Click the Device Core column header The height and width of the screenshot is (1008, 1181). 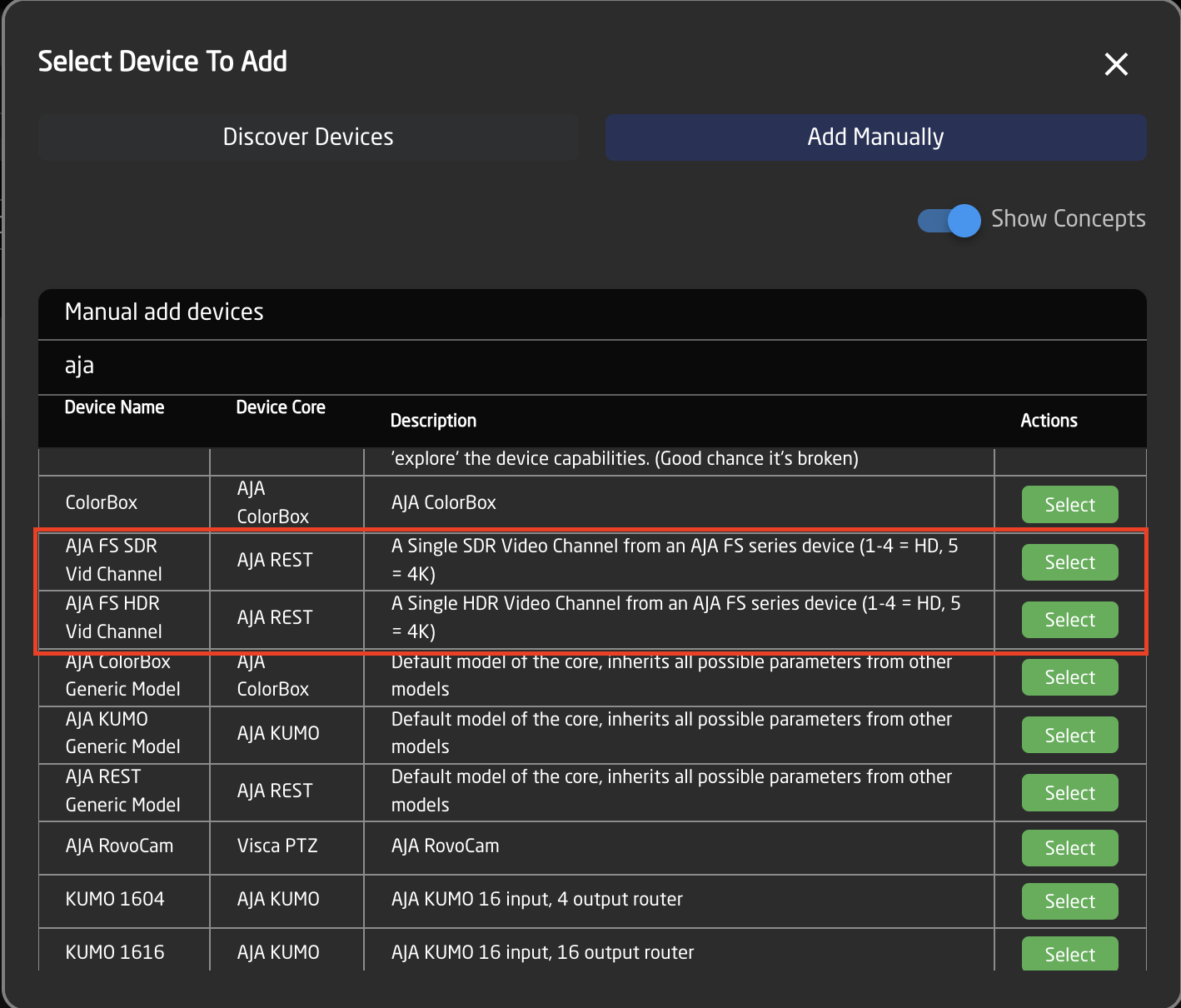pyautogui.click(x=281, y=407)
